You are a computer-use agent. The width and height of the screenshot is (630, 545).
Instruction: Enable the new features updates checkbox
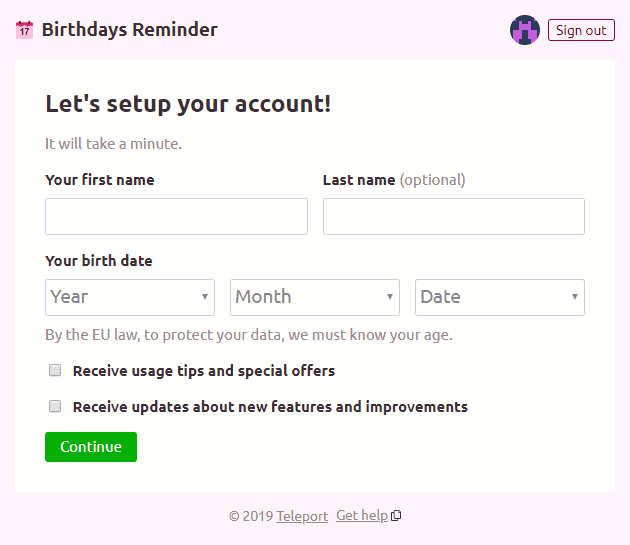(x=55, y=406)
